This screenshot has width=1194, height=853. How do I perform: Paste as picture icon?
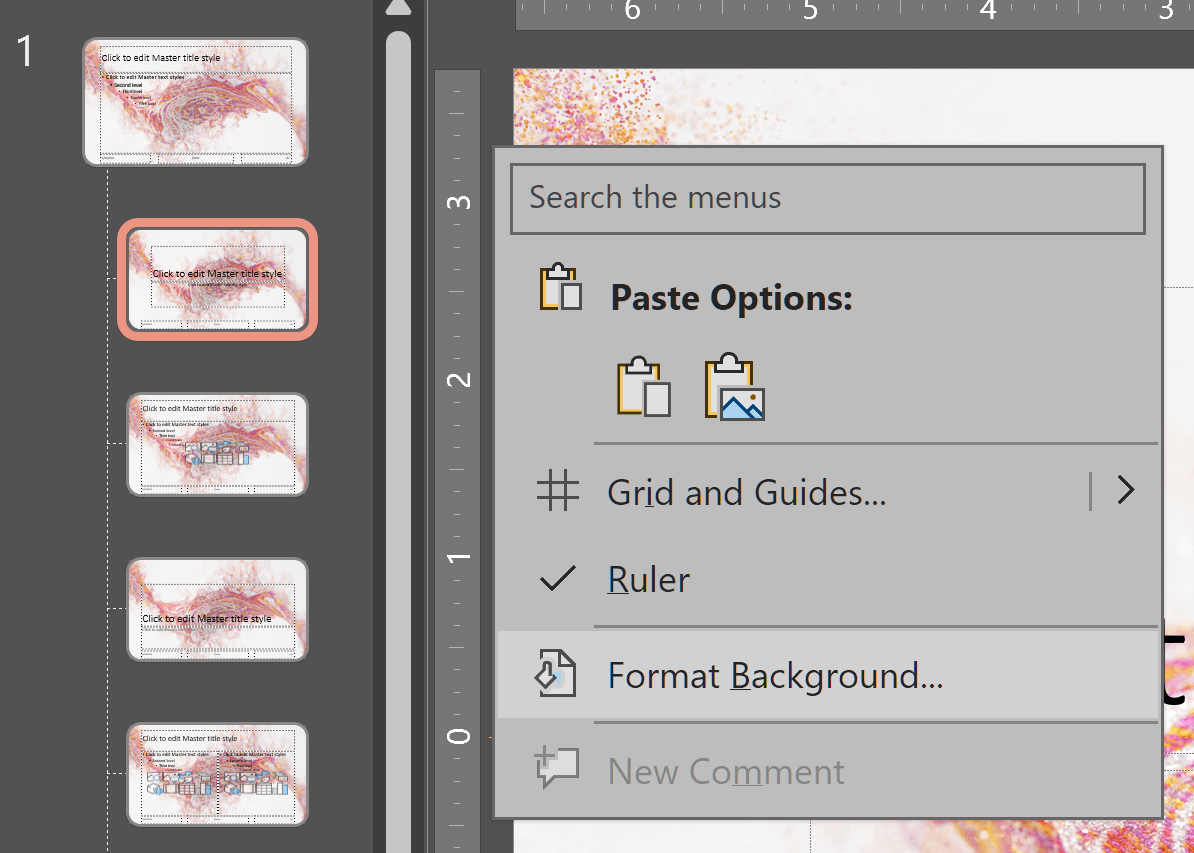click(735, 386)
